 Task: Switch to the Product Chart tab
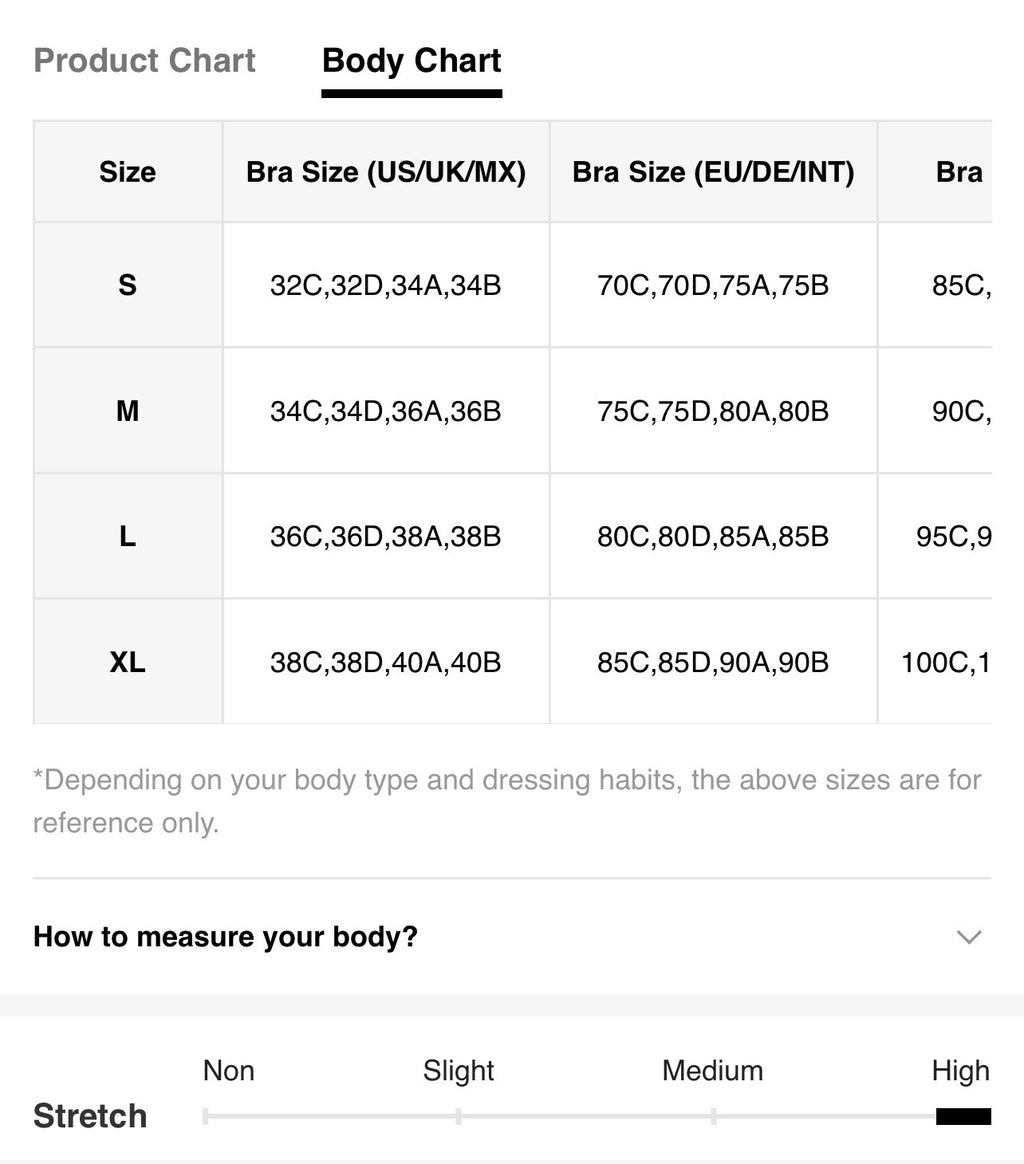[145, 60]
